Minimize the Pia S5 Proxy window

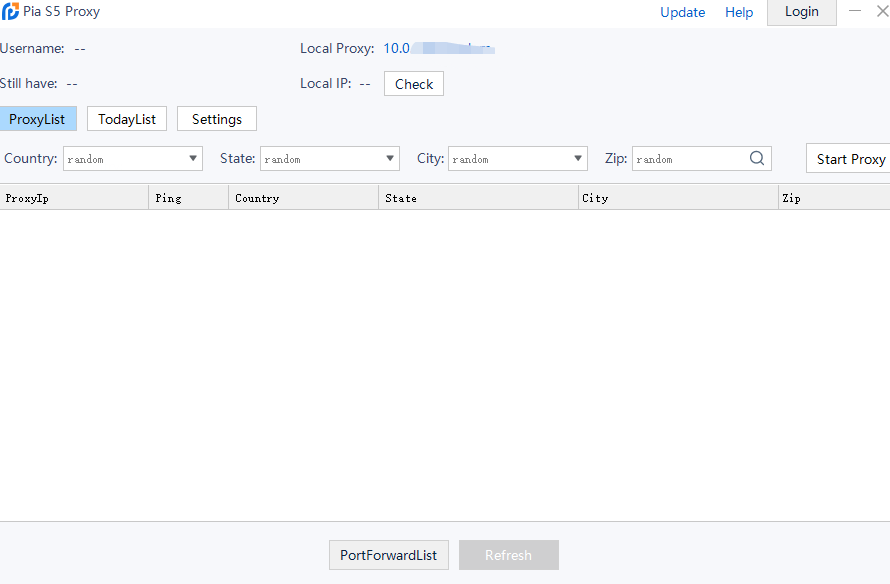pos(855,11)
